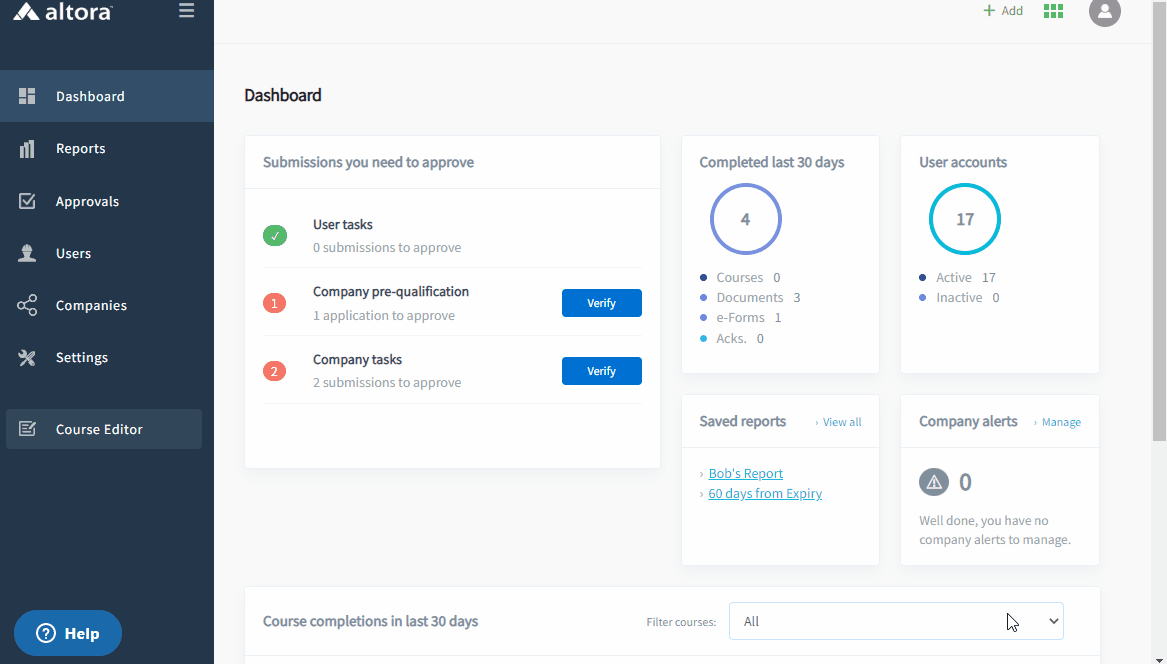Click the Settings tools icon
The width and height of the screenshot is (1167, 664).
coord(27,357)
